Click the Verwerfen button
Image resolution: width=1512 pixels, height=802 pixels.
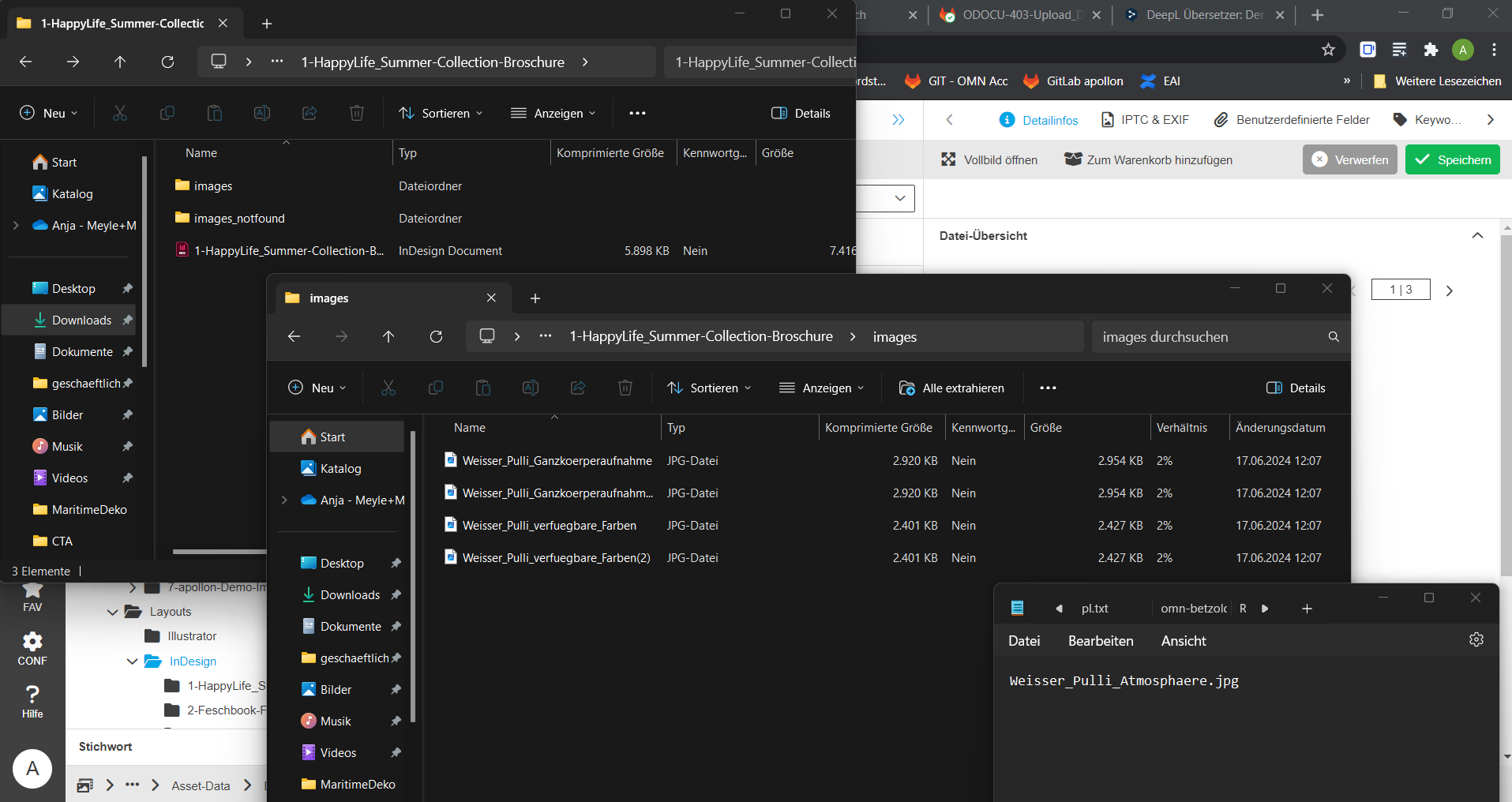point(1351,159)
